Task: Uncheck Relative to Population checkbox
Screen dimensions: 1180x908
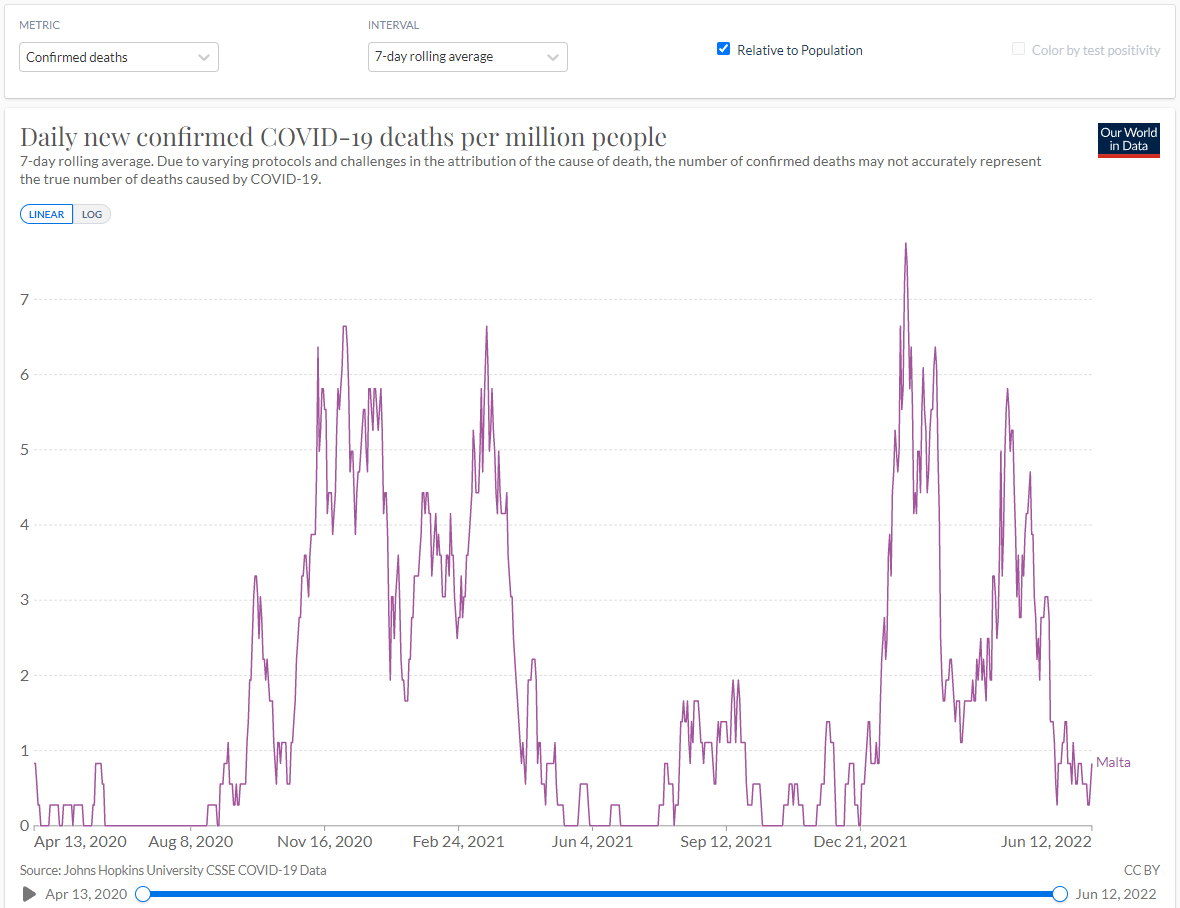Action: coord(724,49)
